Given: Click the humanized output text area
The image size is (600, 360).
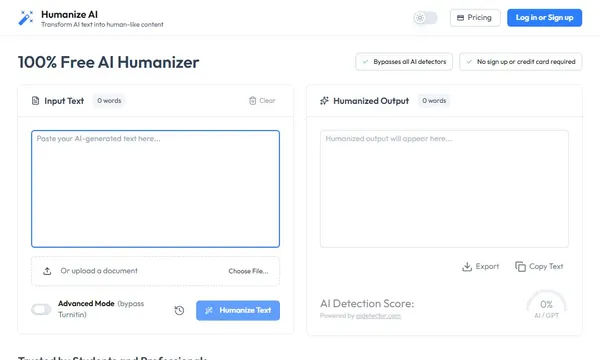Looking at the screenshot, I should 444,189.
